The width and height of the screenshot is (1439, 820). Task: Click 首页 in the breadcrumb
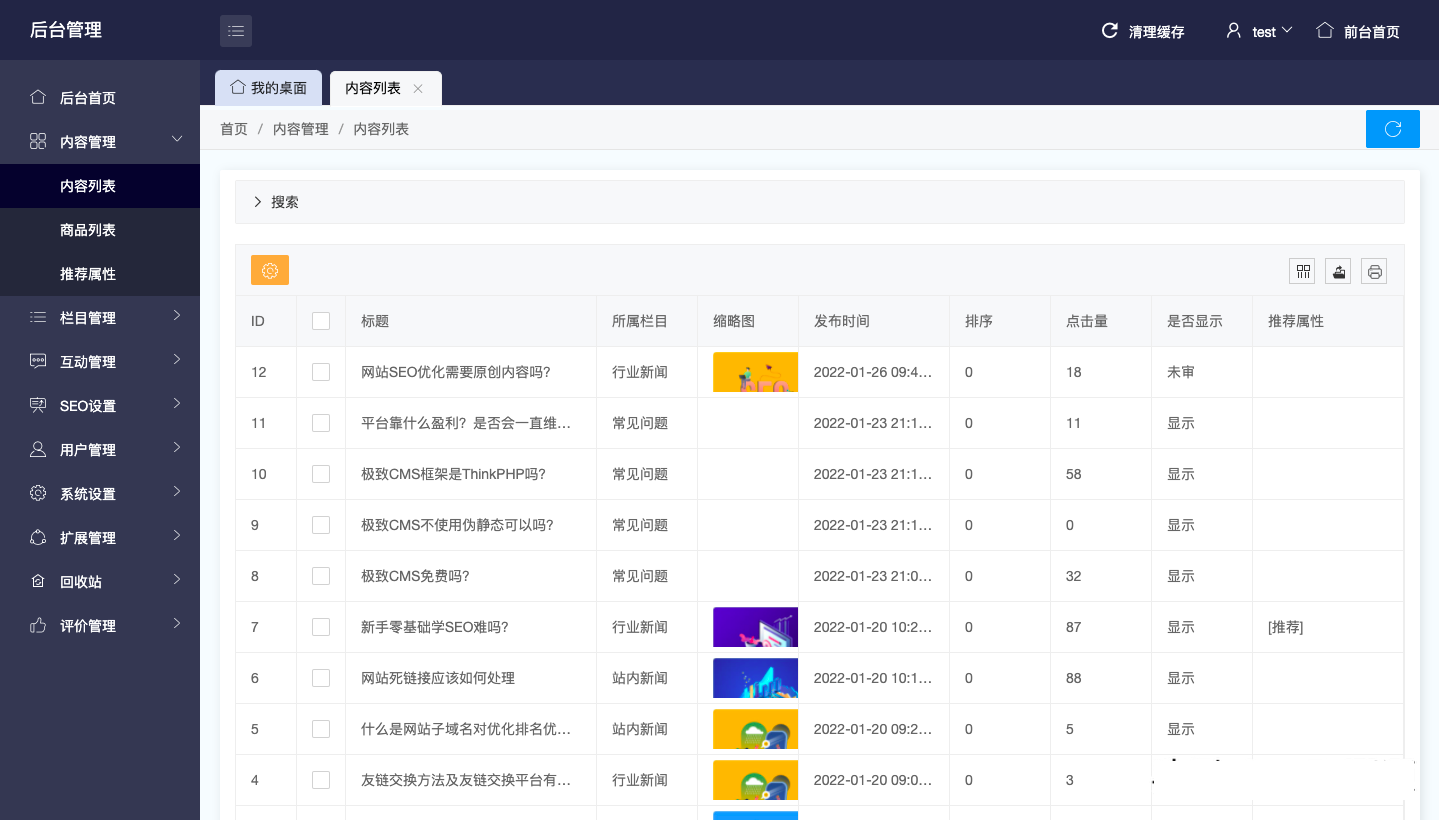pos(234,129)
